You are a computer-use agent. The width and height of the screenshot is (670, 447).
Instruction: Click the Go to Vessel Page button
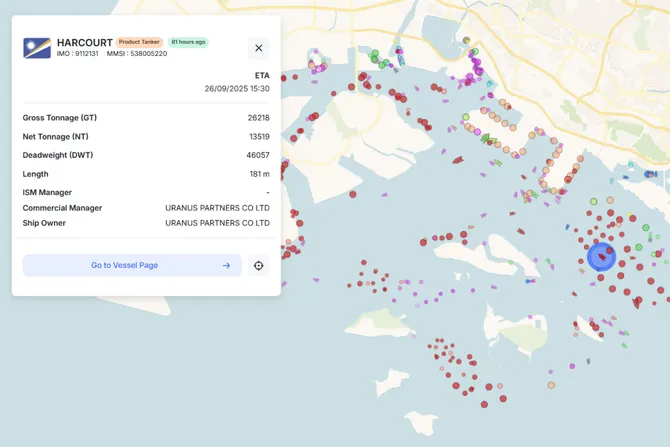(x=131, y=265)
